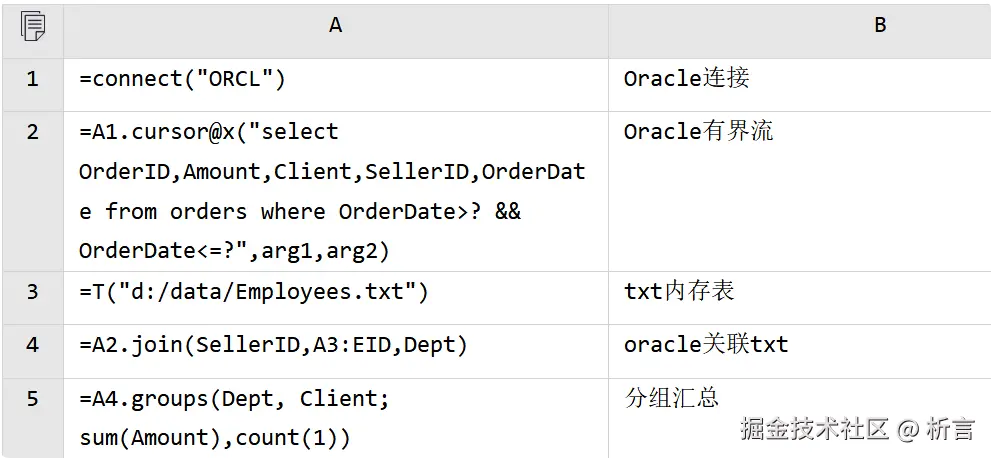Image resolution: width=991 pixels, height=458 pixels.
Task: Click cell containing =A2.join formula
Action: (x=273, y=345)
